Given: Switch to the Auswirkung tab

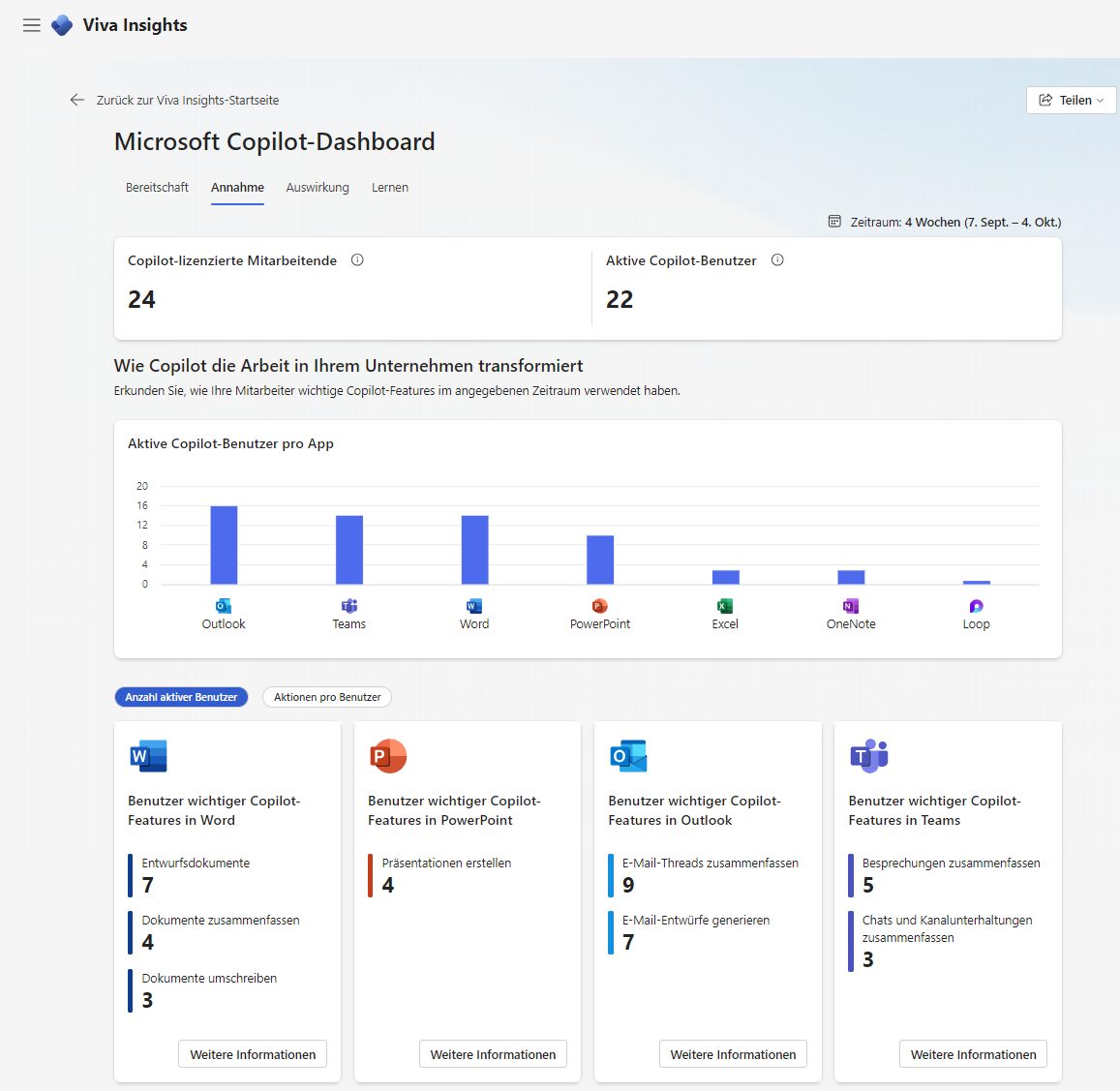Looking at the screenshot, I should (x=318, y=187).
